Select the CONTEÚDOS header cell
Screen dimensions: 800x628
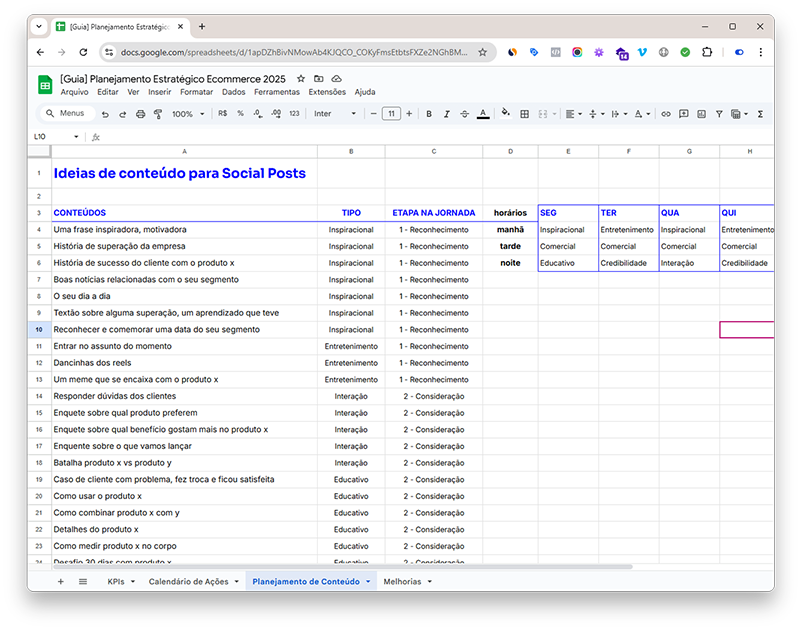(184, 213)
